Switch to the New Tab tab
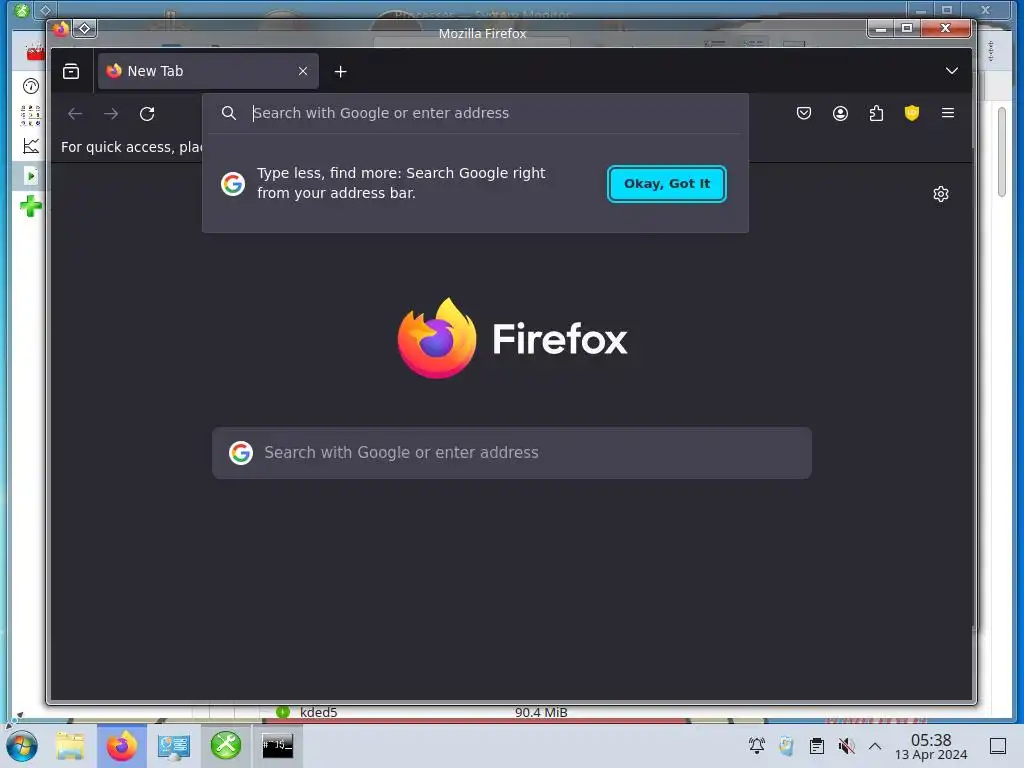The image size is (1024, 768). click(208, 71)
